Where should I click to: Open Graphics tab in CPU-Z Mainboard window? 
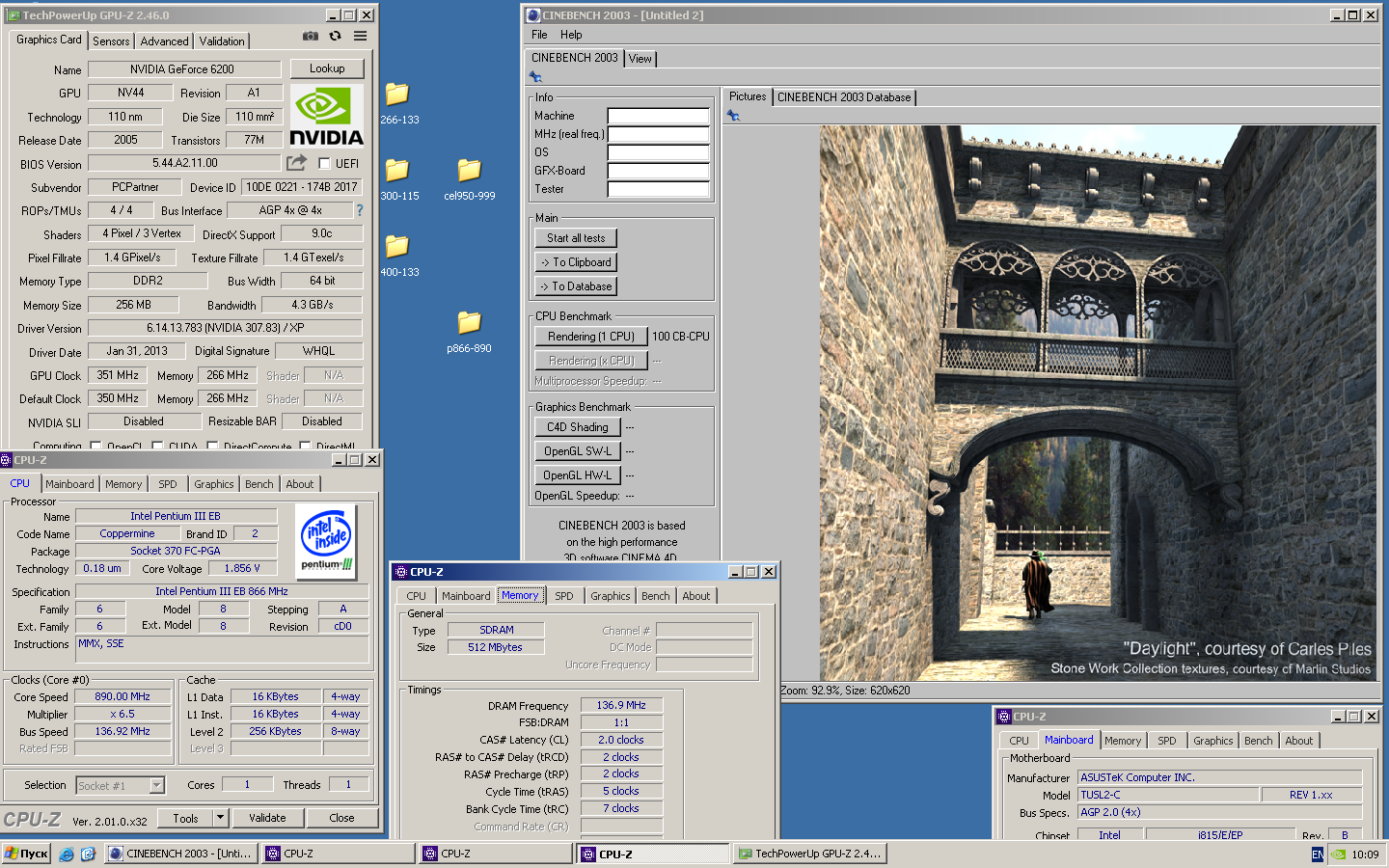(x=1212, y=741)
